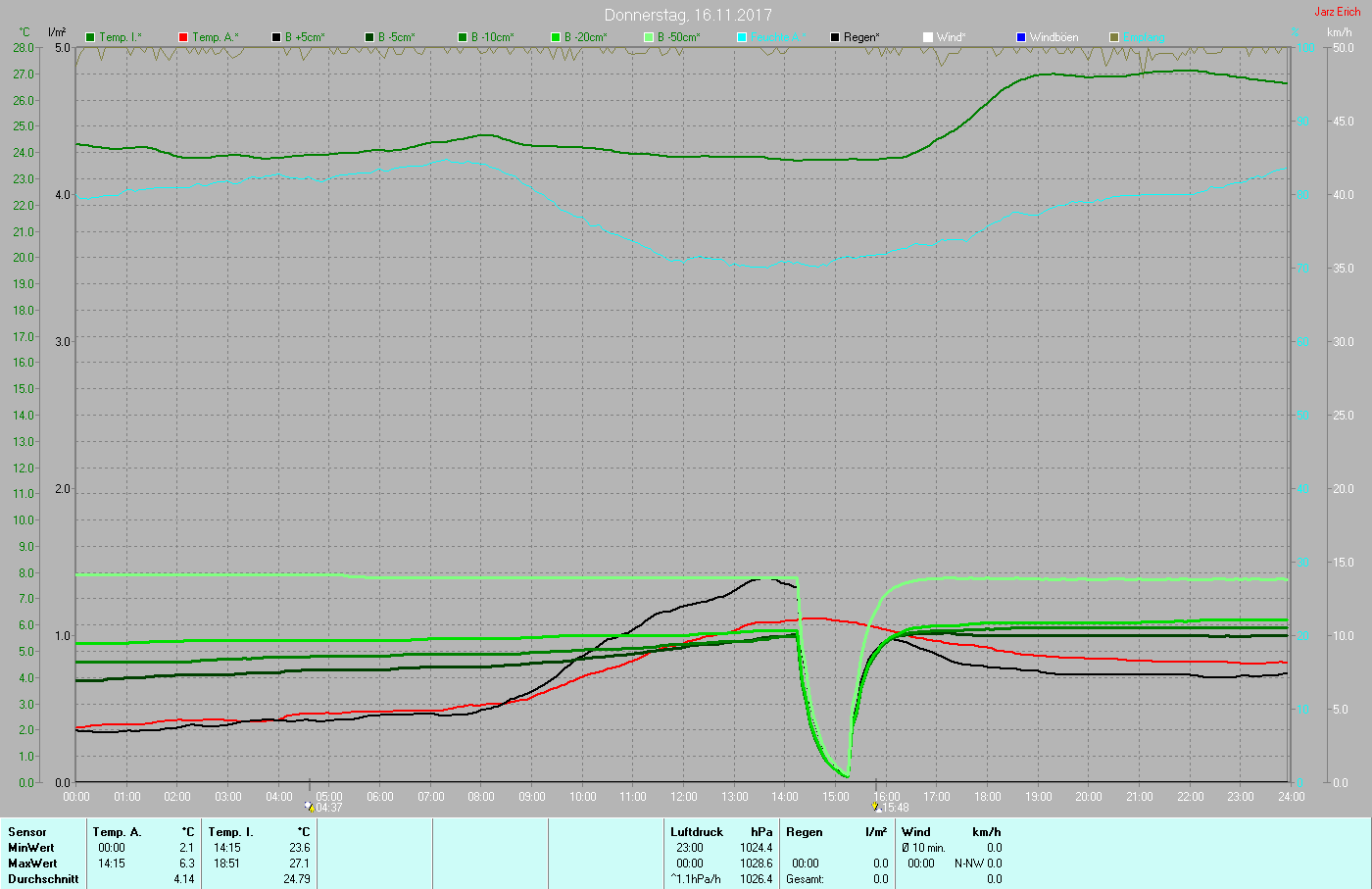Viewport: 1372px width, 889px height.
Task: Click the B -10cm legend marker
Action: 463,37
